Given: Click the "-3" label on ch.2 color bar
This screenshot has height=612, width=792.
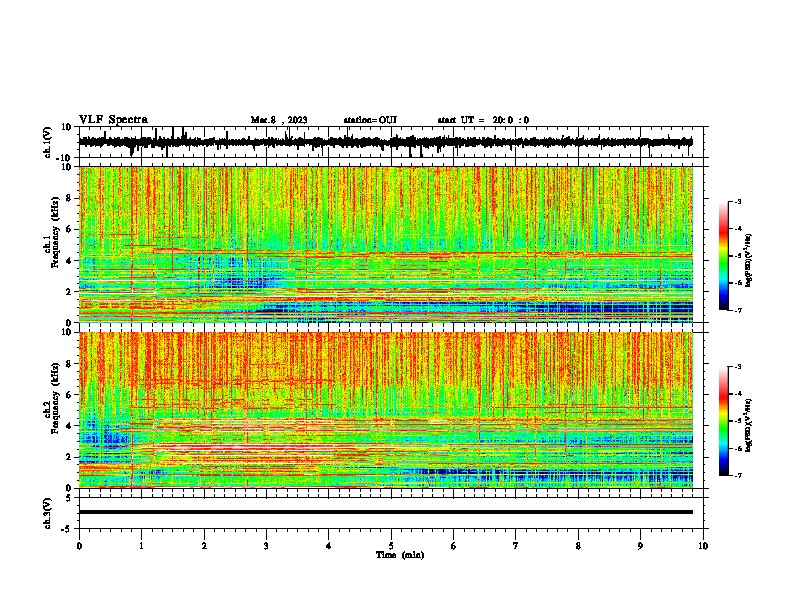Looking at the screenshot, I should (x=737, y=367).
